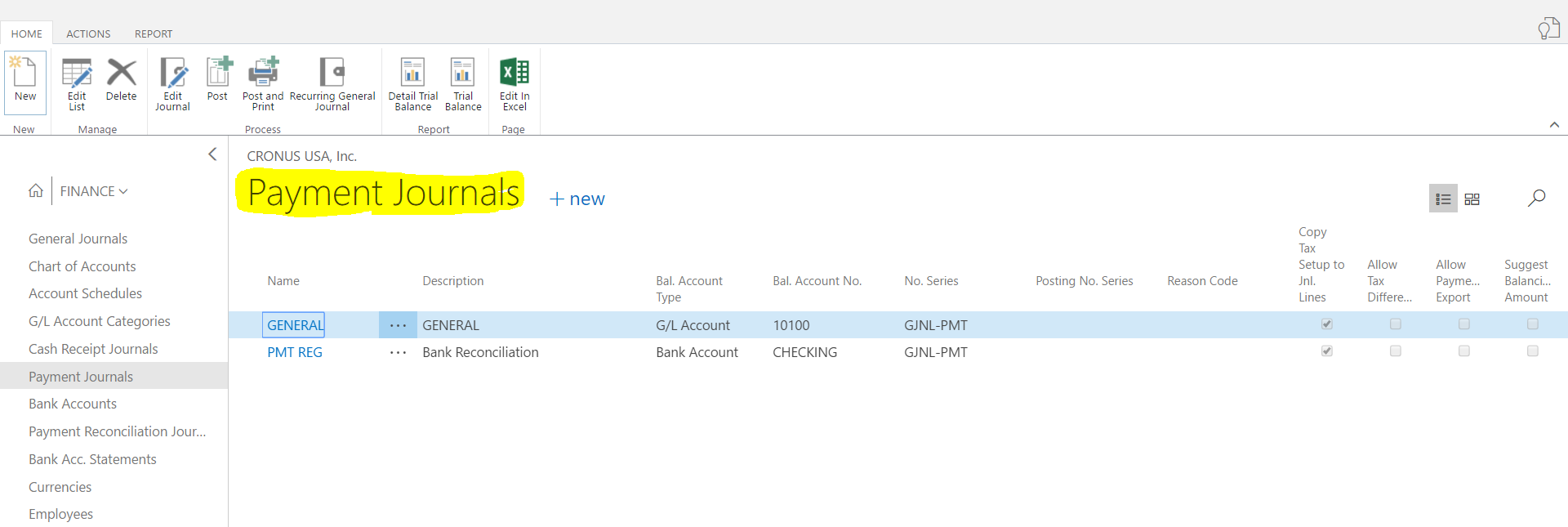Screen dimensions: 1568x527
Task: Sort by Name column header
Action: pos(283,281)
